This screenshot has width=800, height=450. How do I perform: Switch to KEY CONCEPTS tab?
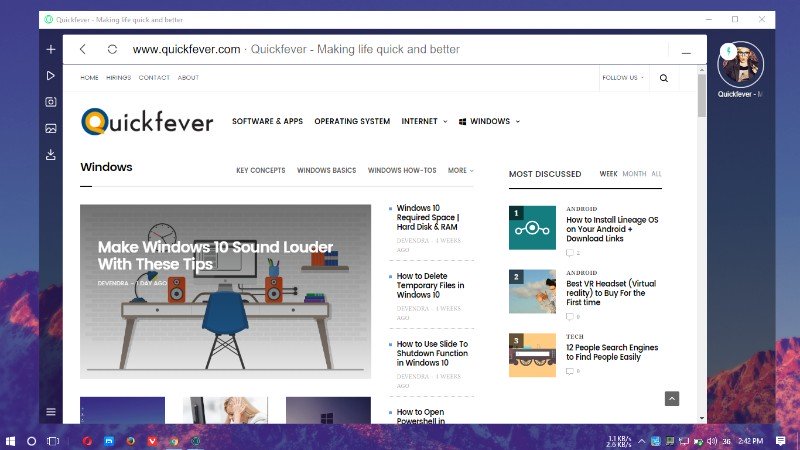(x=261, y=170)
